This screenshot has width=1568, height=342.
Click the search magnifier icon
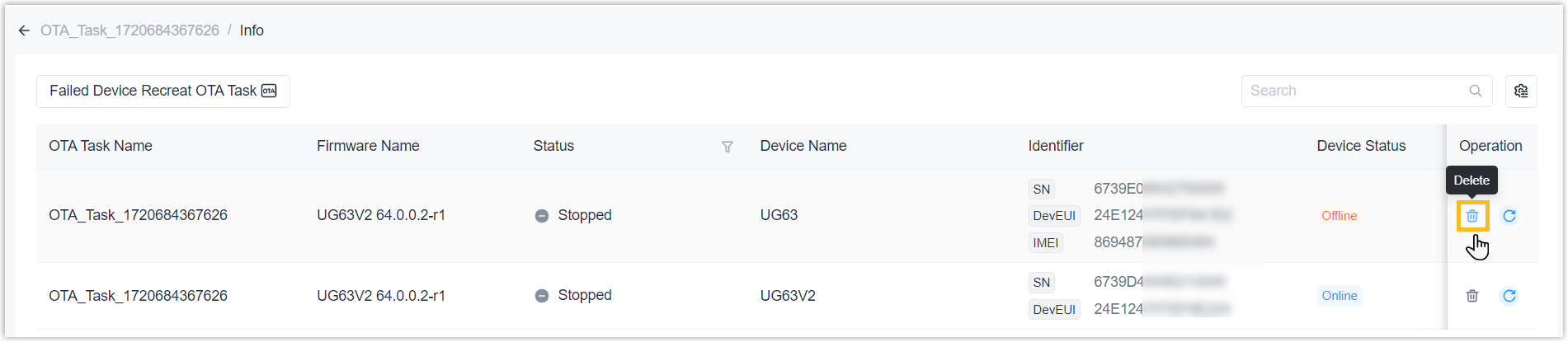tap(1476, 91)
